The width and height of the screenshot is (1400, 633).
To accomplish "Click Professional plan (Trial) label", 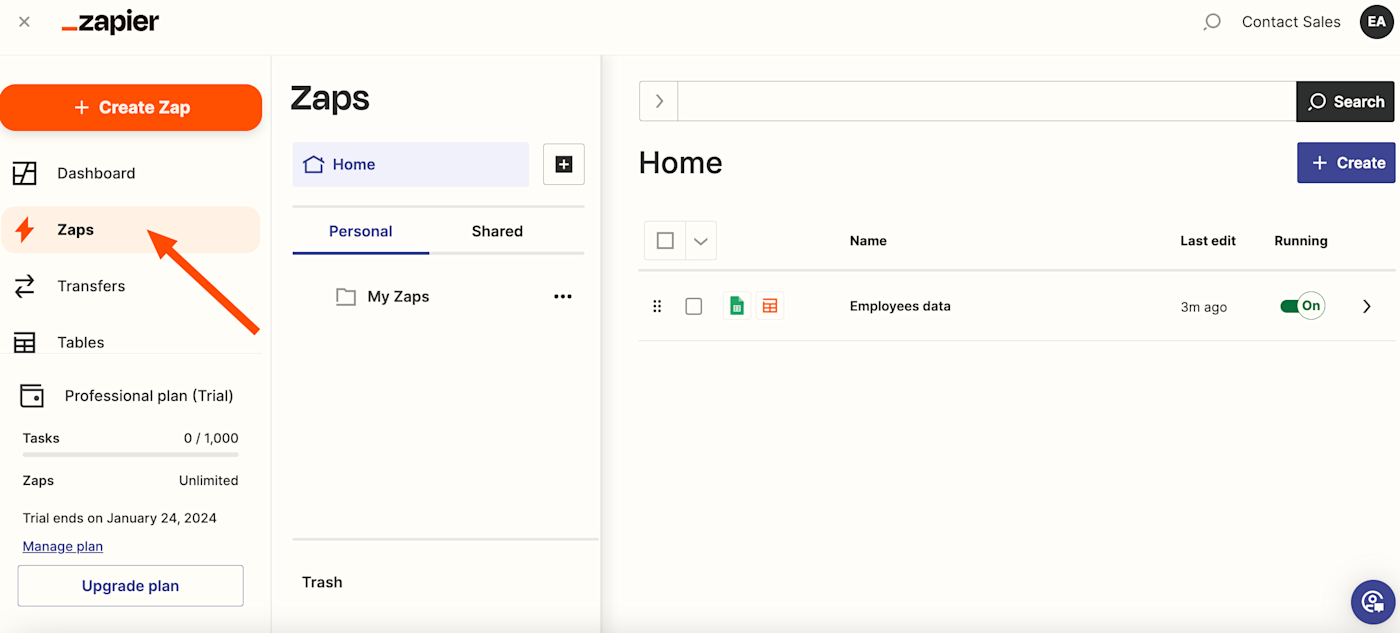I will [149, 396].
